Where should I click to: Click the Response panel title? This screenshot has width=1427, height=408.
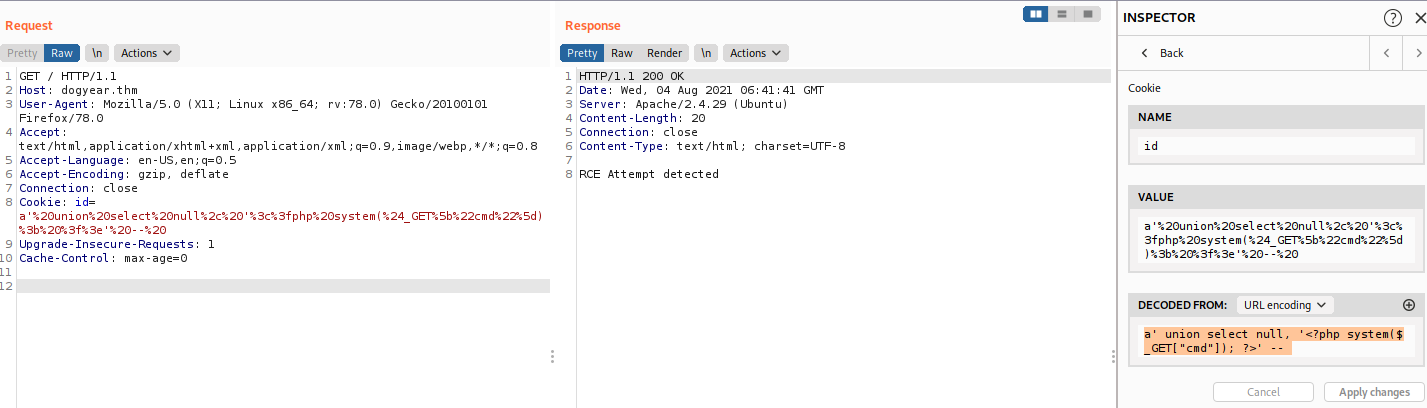point(592,25)
